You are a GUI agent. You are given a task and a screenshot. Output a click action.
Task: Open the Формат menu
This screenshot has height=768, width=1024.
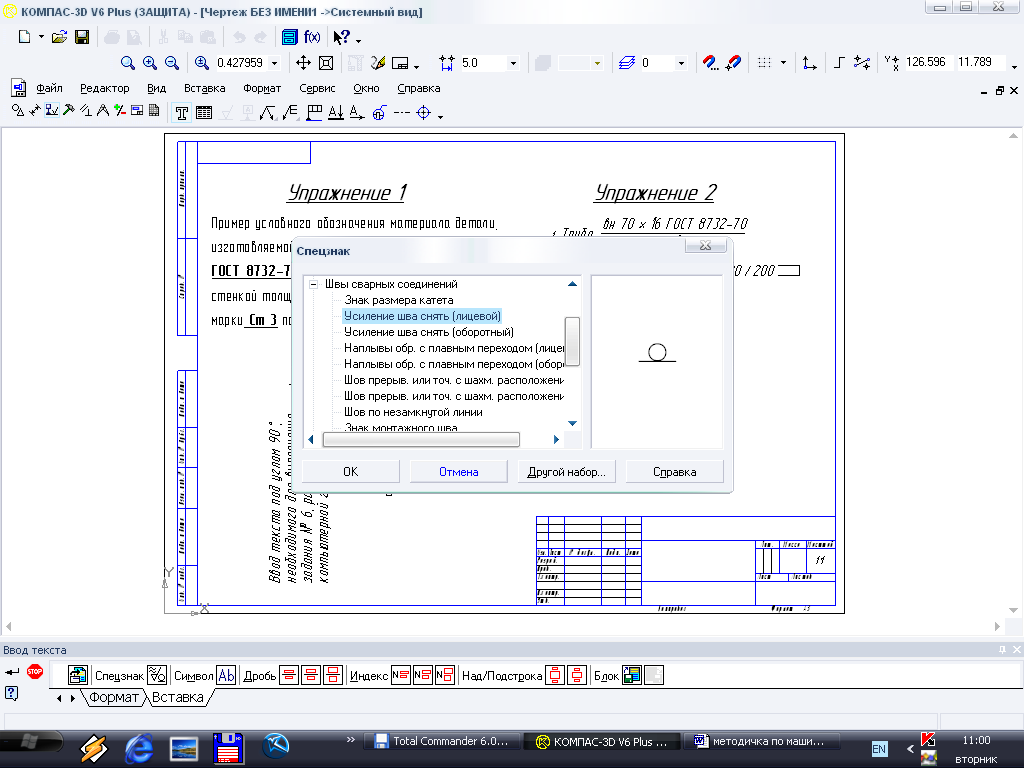[262, 88]
